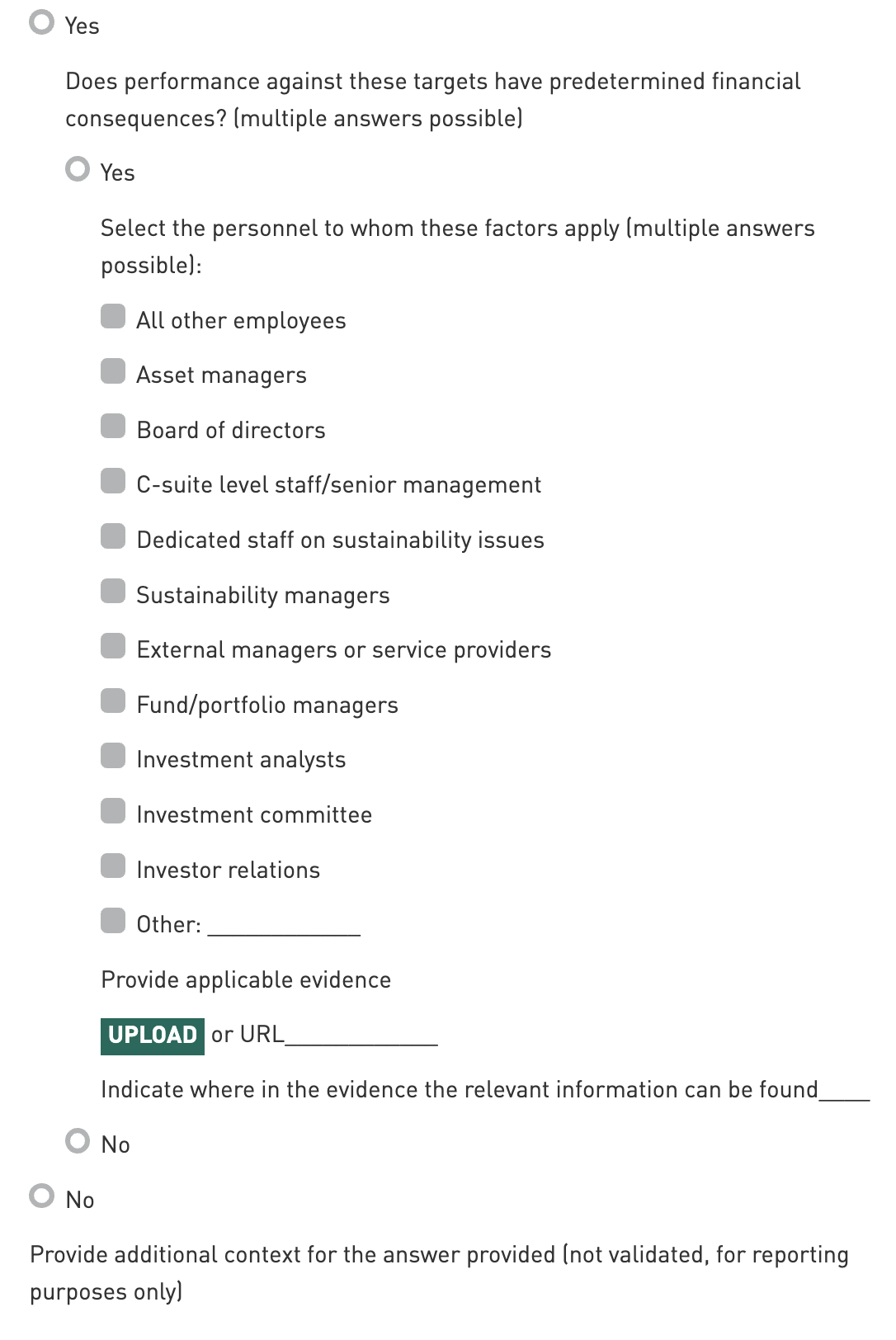
Task: Check the All other employees box
Action: pos(113,317)
